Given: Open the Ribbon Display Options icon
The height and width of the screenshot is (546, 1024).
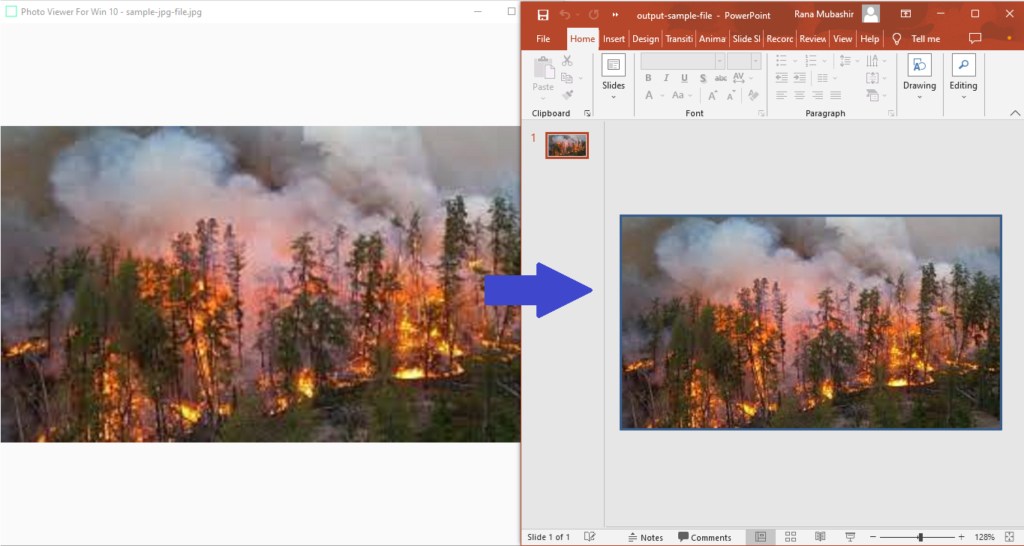Looking at the screenshot, I should point(905,14).
